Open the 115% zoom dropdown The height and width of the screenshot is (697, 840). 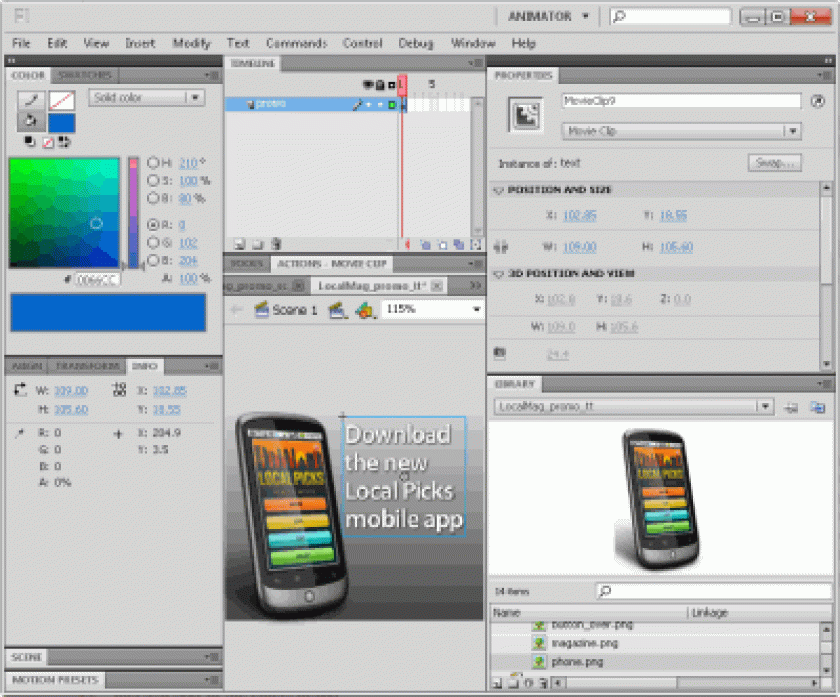pos(476,309)
